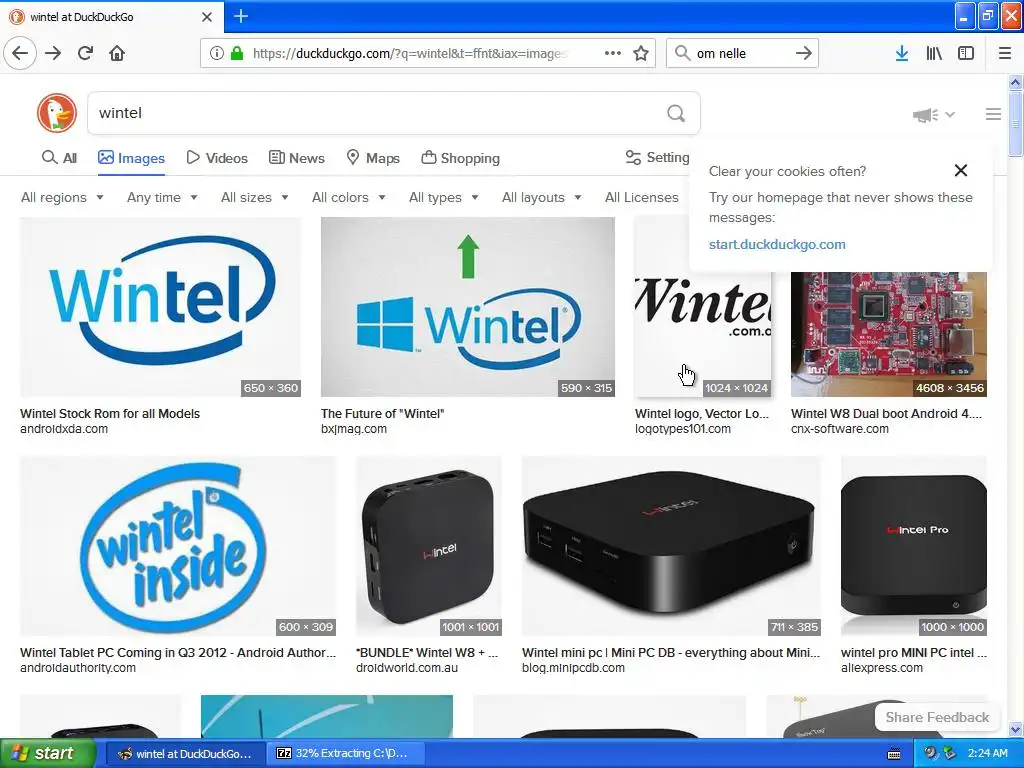This screenshot has height=768, width=1024.
Task: Switch to the All results tab
Action: [59, 158]
